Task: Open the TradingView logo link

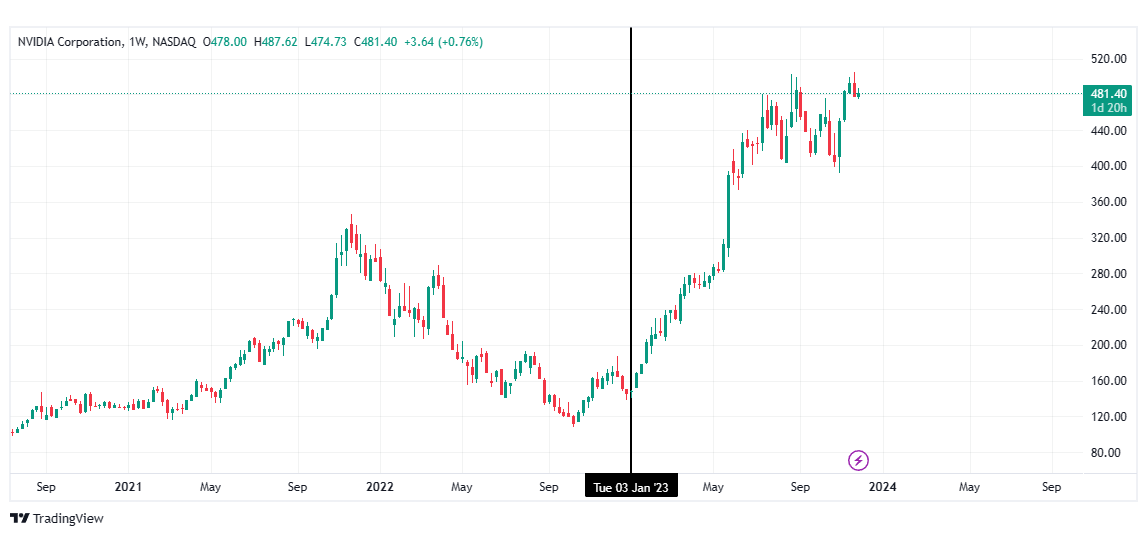Action: point(57,518)
